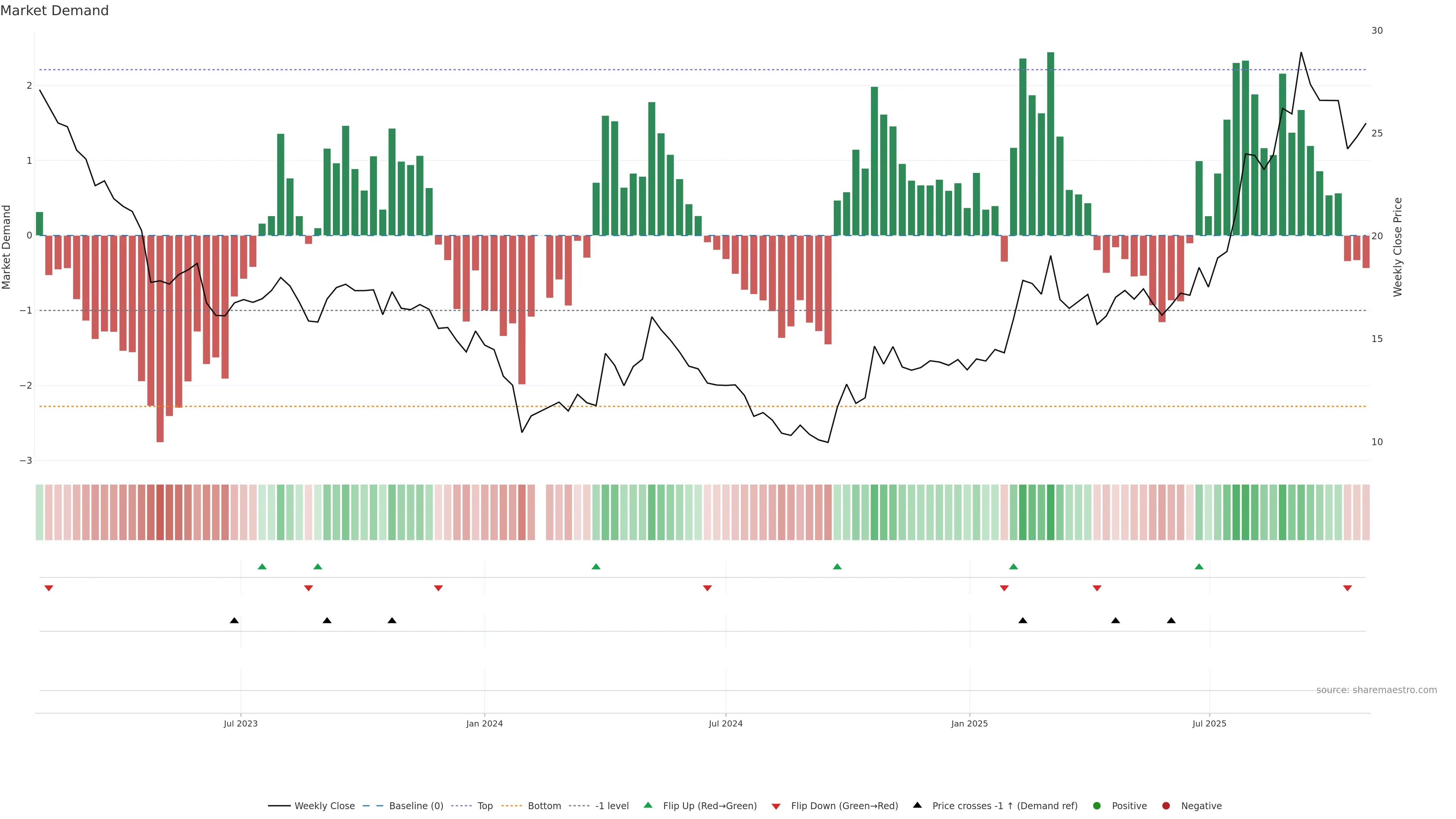This screenshot has height=819, width=1456.
Task: Click the red Flip Down legend triangle
Action: tap(775, 806)
